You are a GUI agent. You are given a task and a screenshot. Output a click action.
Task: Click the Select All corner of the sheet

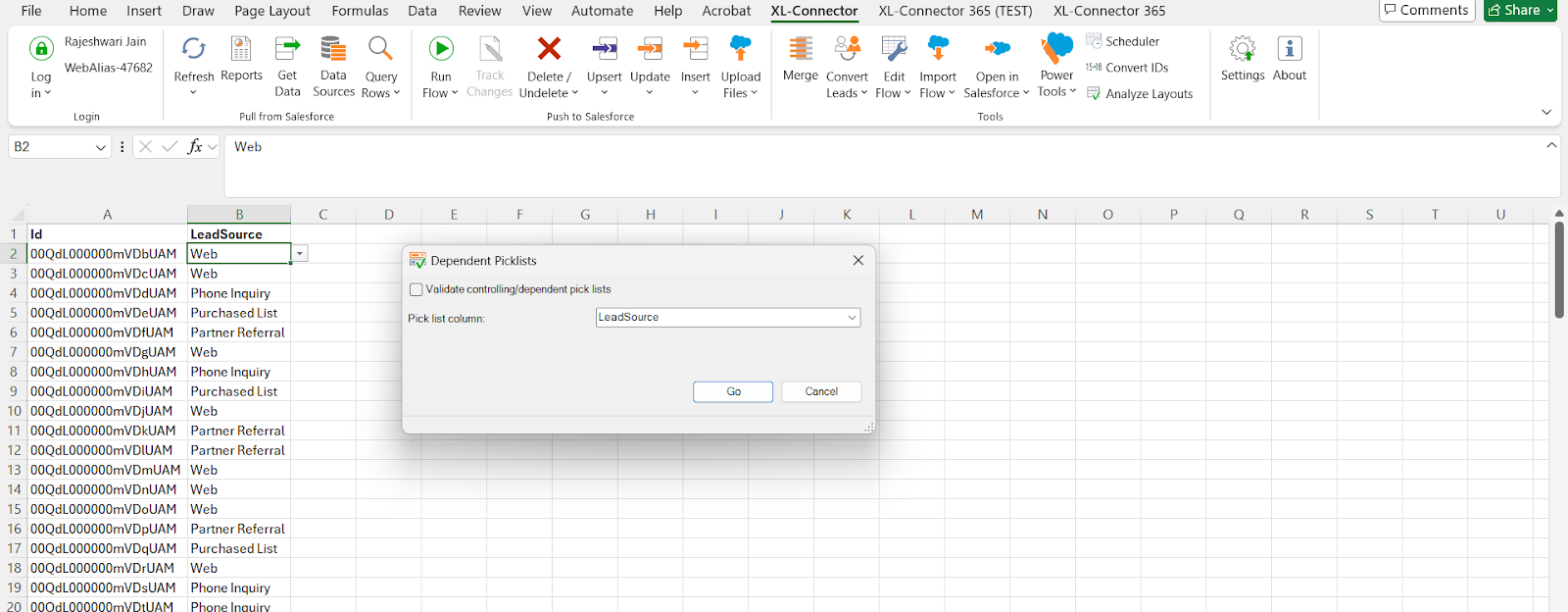[14, 214]
